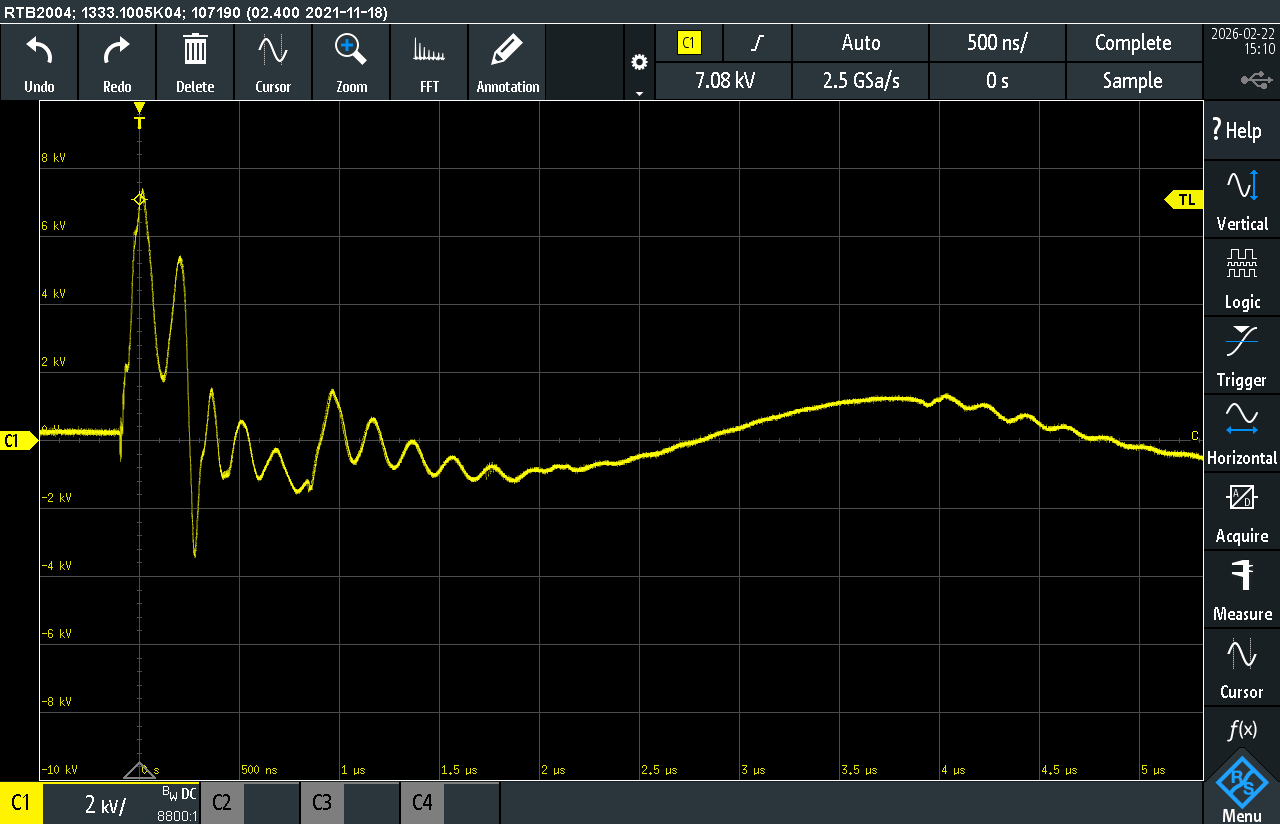Toggle channel C2 on
1280x824 pixels.
pyautogui.click(x=222, y=803)
